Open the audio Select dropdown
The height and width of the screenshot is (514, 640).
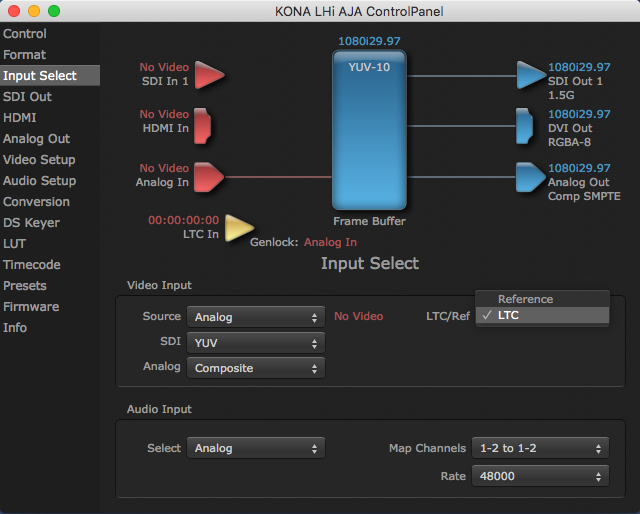coord(256,448)
